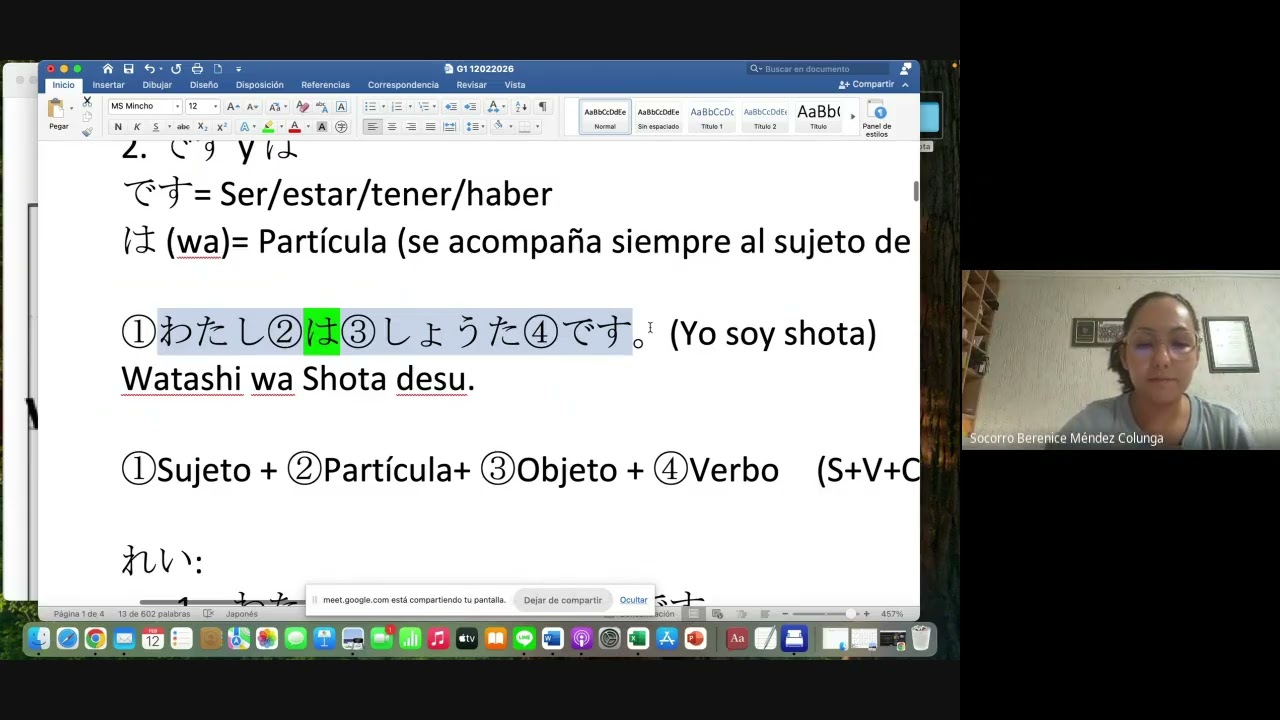This screenshot has height=720, width=1280.
Task: Toggle underline S button
Action: 155,127
